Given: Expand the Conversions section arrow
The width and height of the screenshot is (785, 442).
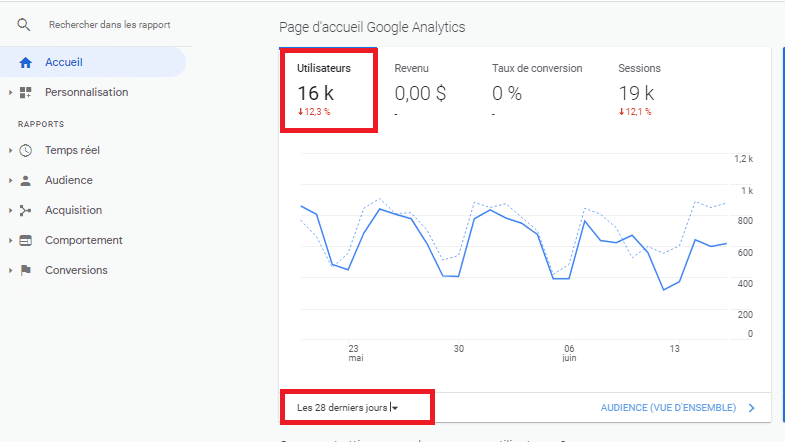Looking at the screenshot, I should point(10,270).
